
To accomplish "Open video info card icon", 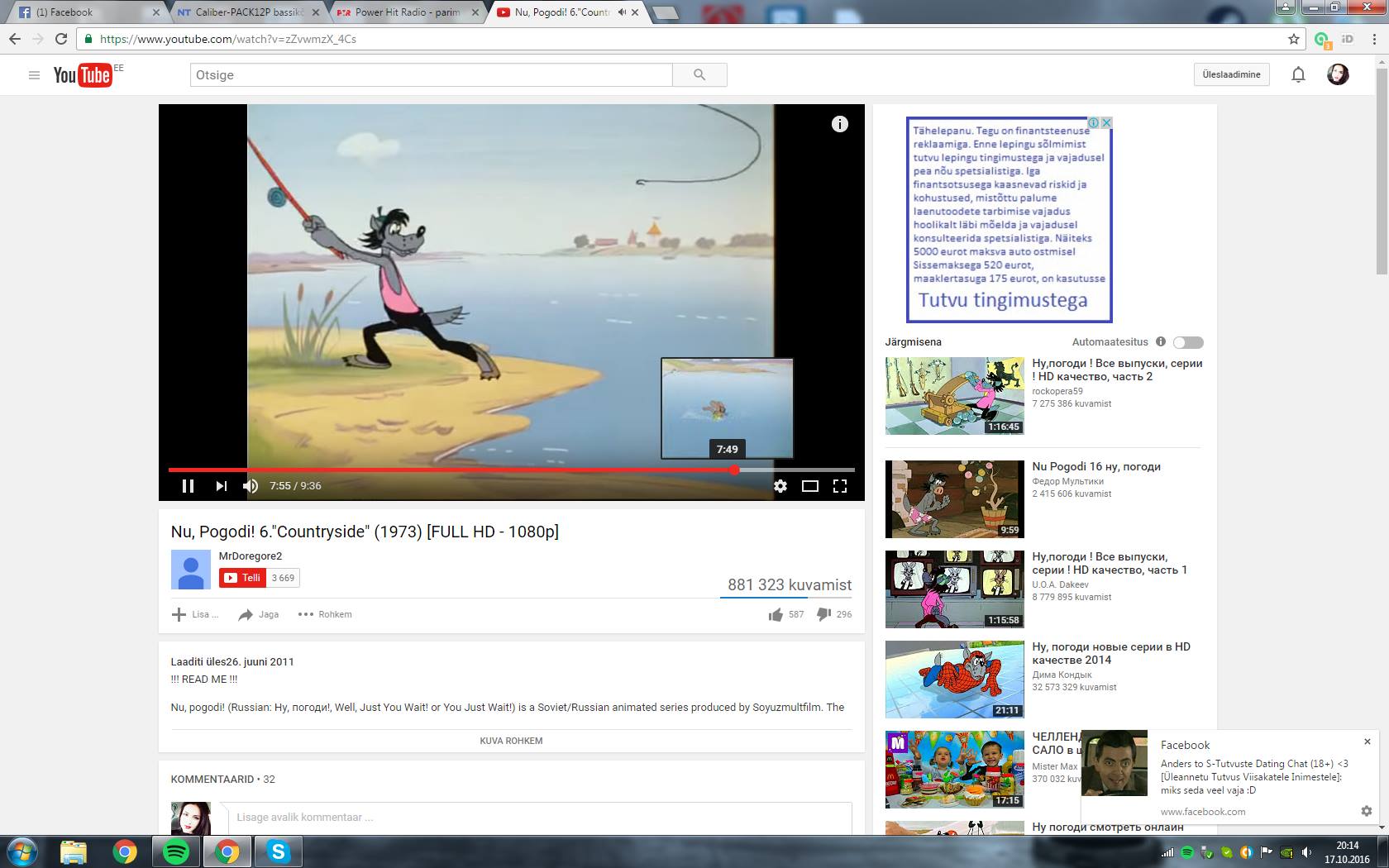I will [x=839, y=124].
